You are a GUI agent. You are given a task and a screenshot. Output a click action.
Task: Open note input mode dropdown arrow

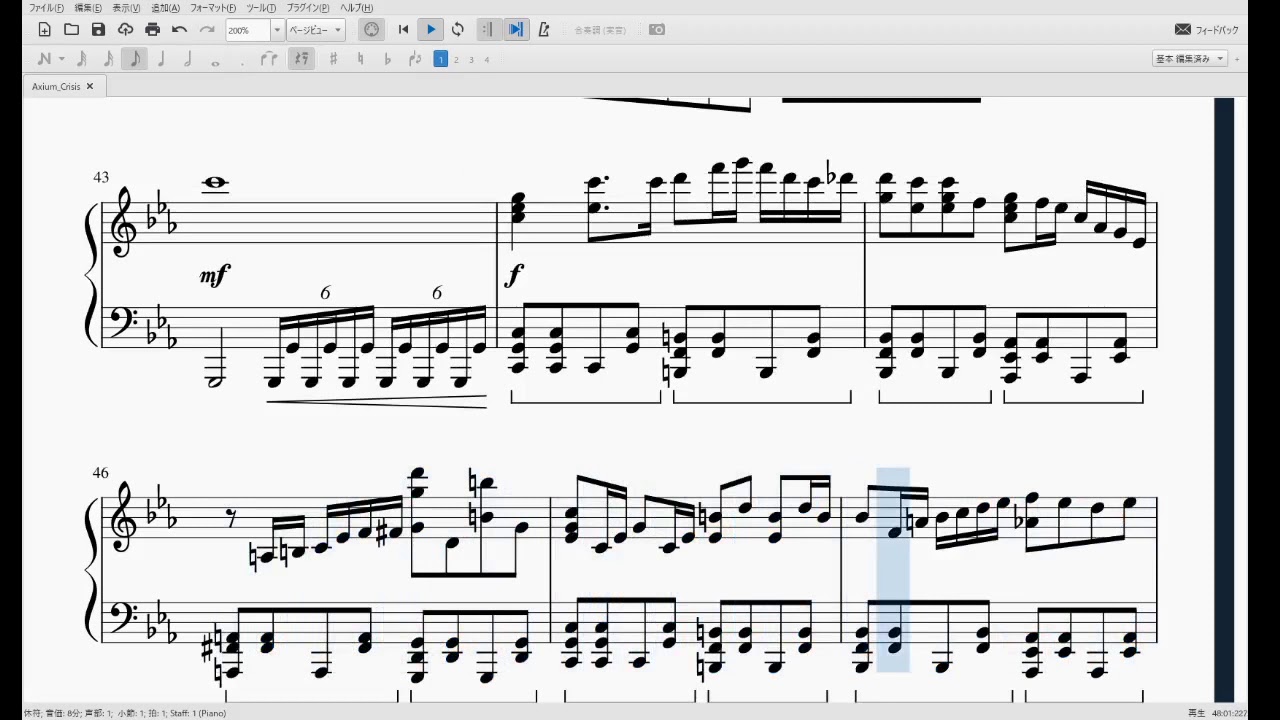[x=62, y=59]
